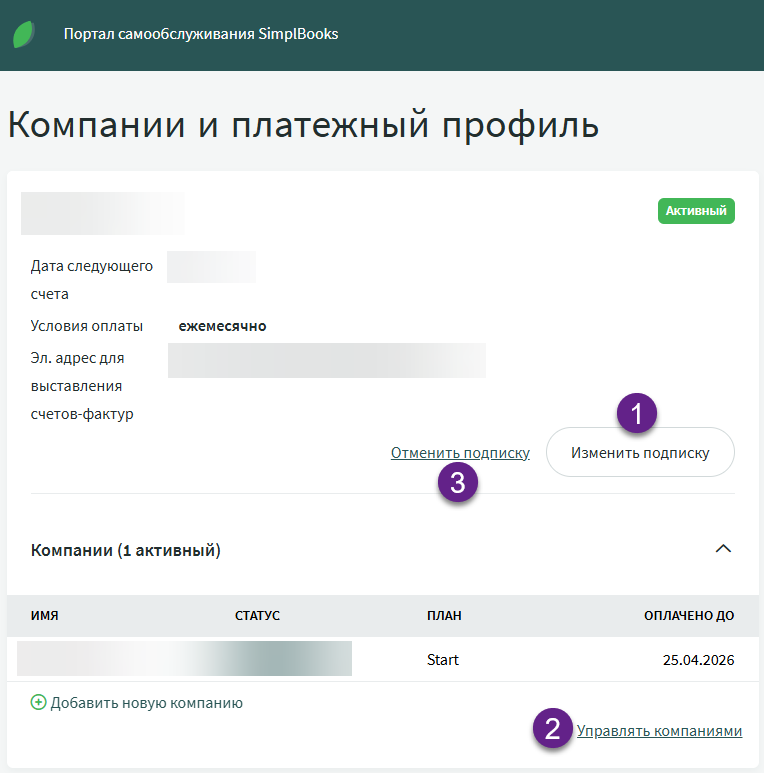Click the purple number 1 badge

(x=637, y=413)
